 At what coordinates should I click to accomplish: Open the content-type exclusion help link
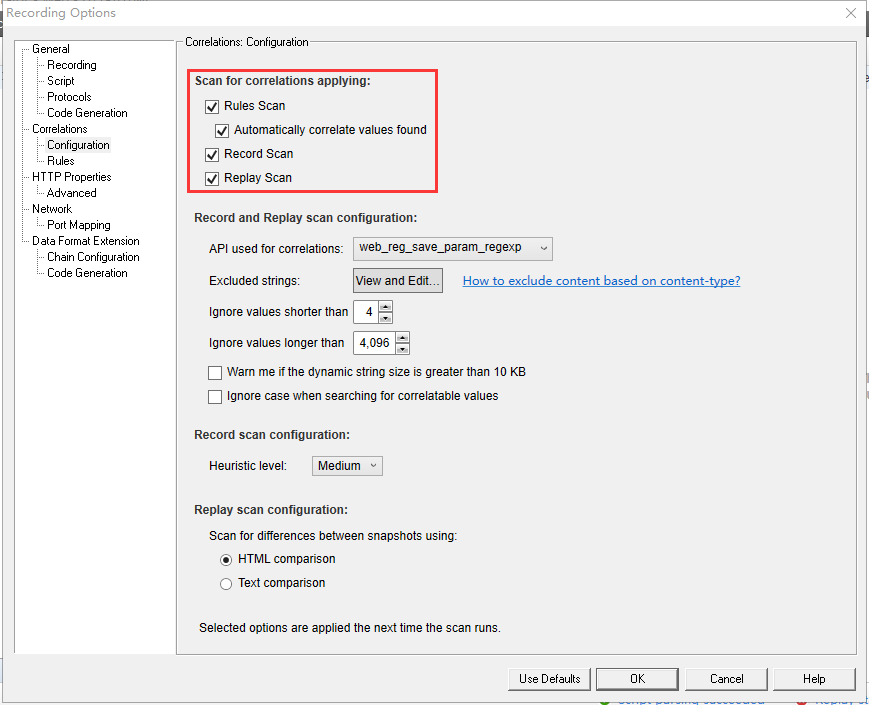tap(601, 280)
